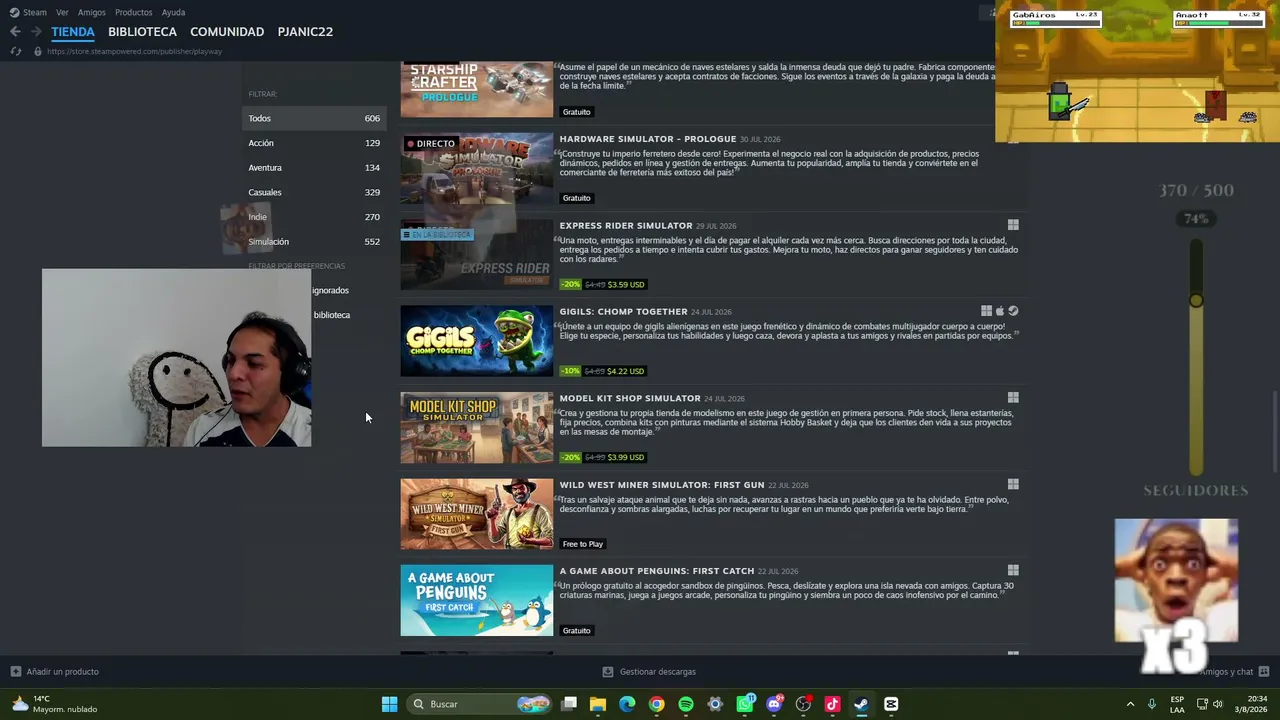Filter games by Todos
The height and width of the screenshot is (720, 1280).
click(x=314, y=118)
